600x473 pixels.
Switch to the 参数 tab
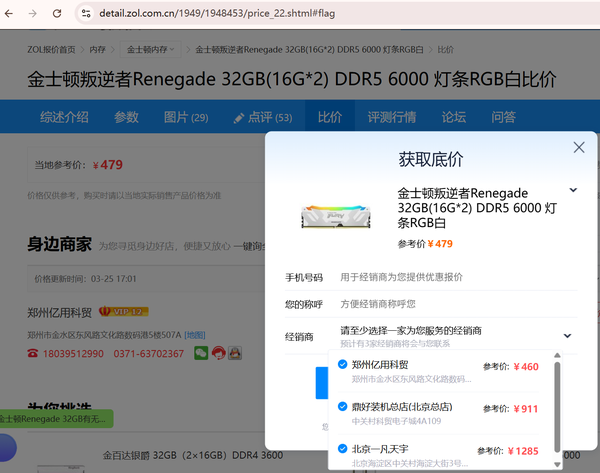126,117
